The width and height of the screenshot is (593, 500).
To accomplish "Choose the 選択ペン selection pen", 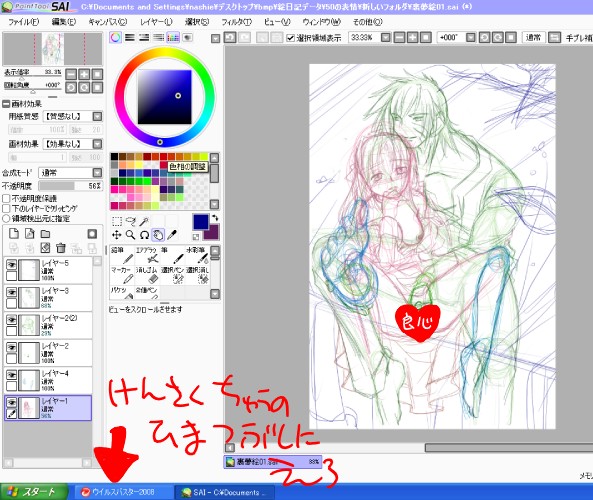I will coord(172,275).
